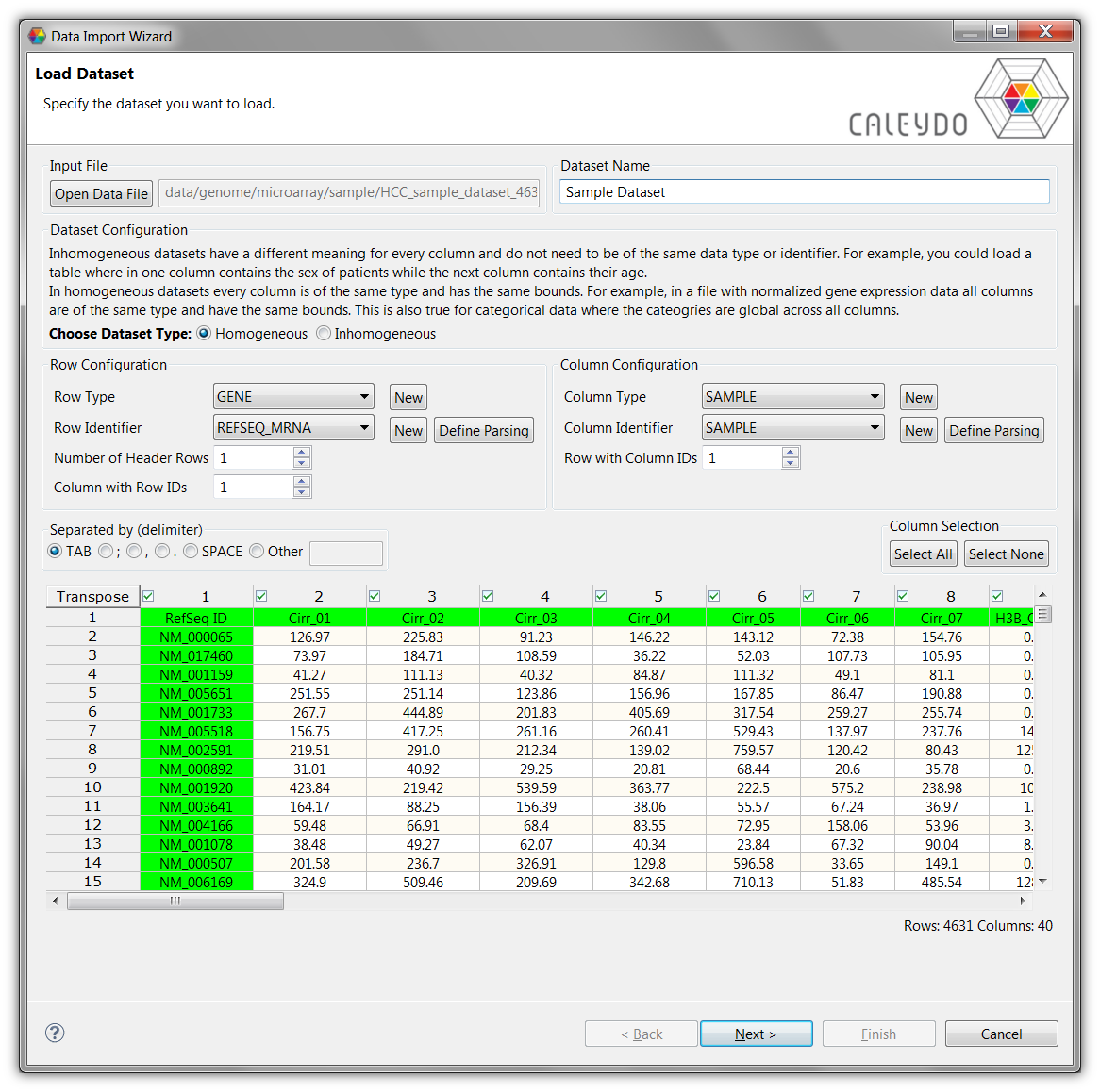The image size is (1100, 1092).
Task: Increase Column with Row IDs value
Action: click(x=302, y=481)
